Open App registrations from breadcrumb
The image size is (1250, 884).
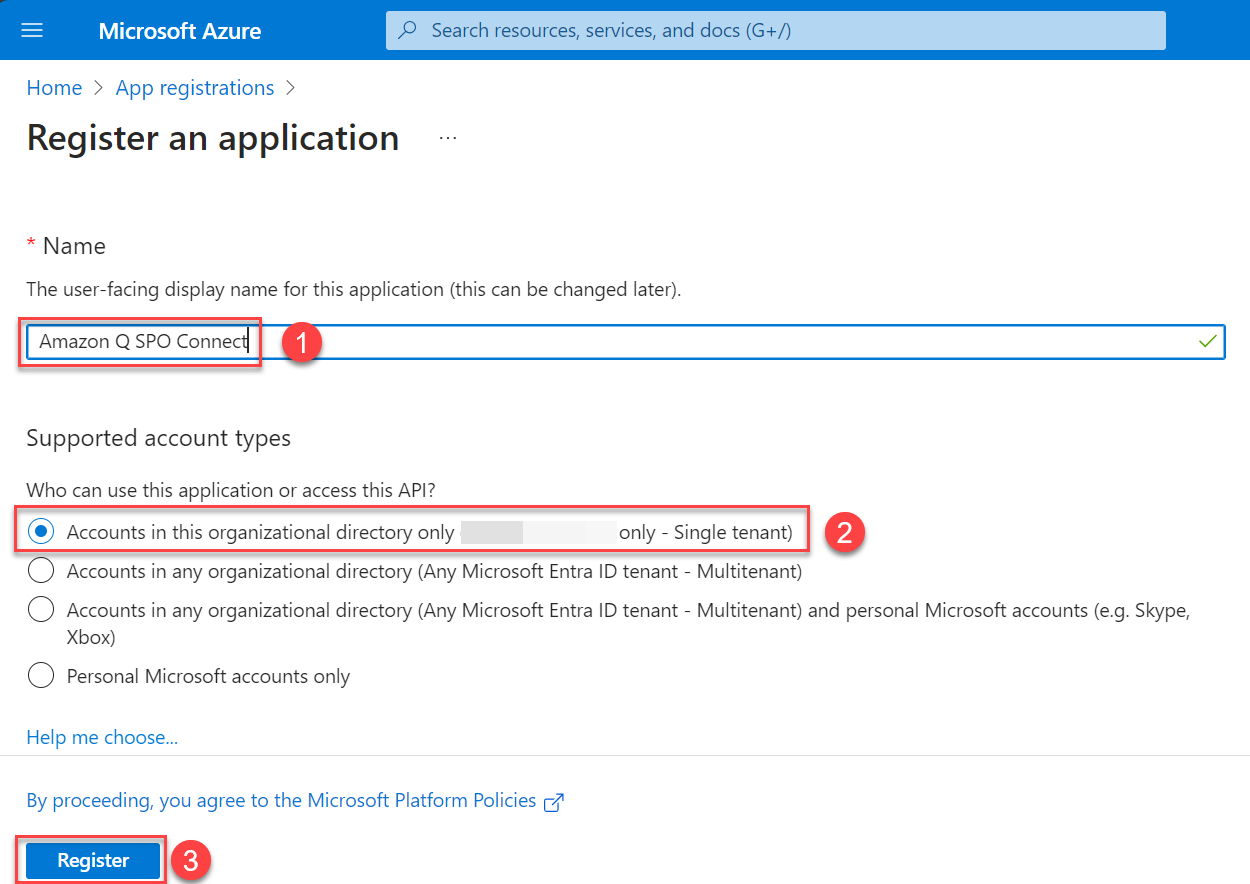click(194, 88)
